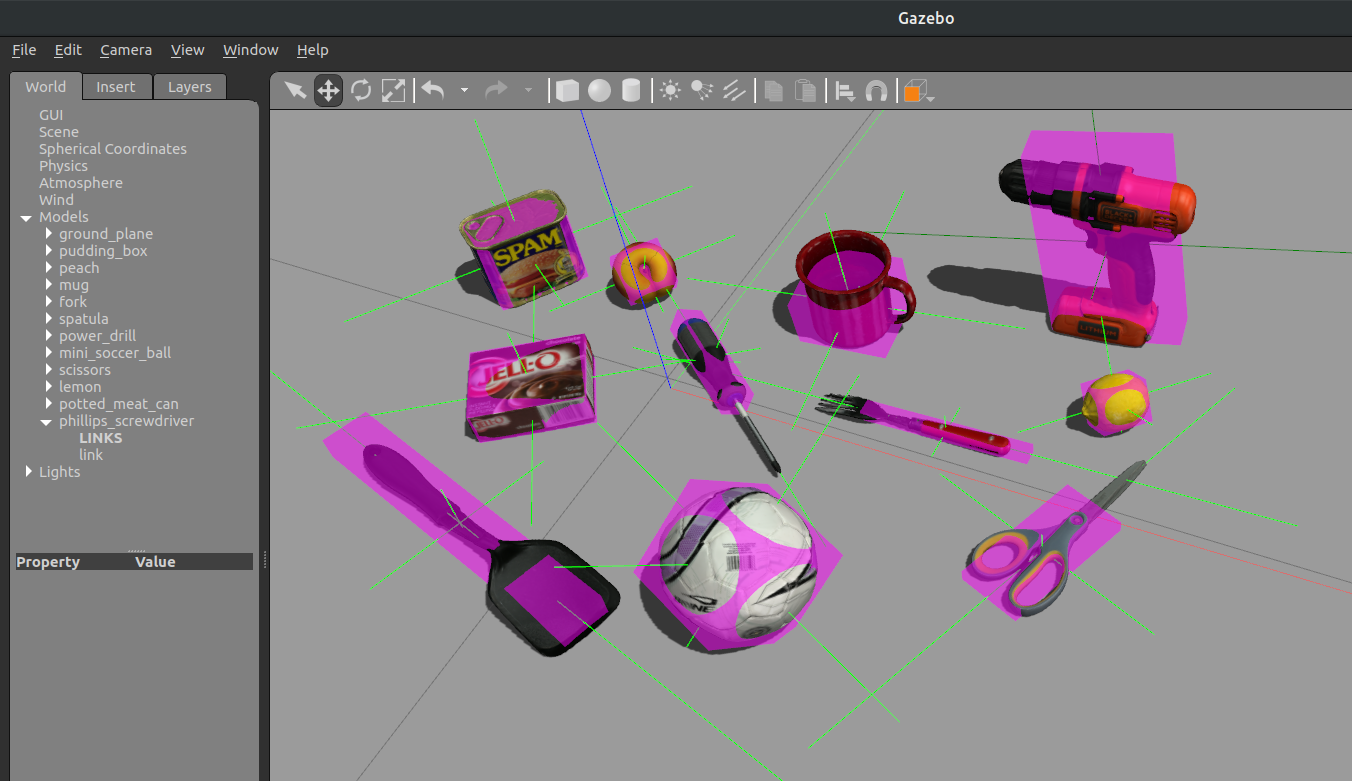Activate the rotate mode tool

361,91
